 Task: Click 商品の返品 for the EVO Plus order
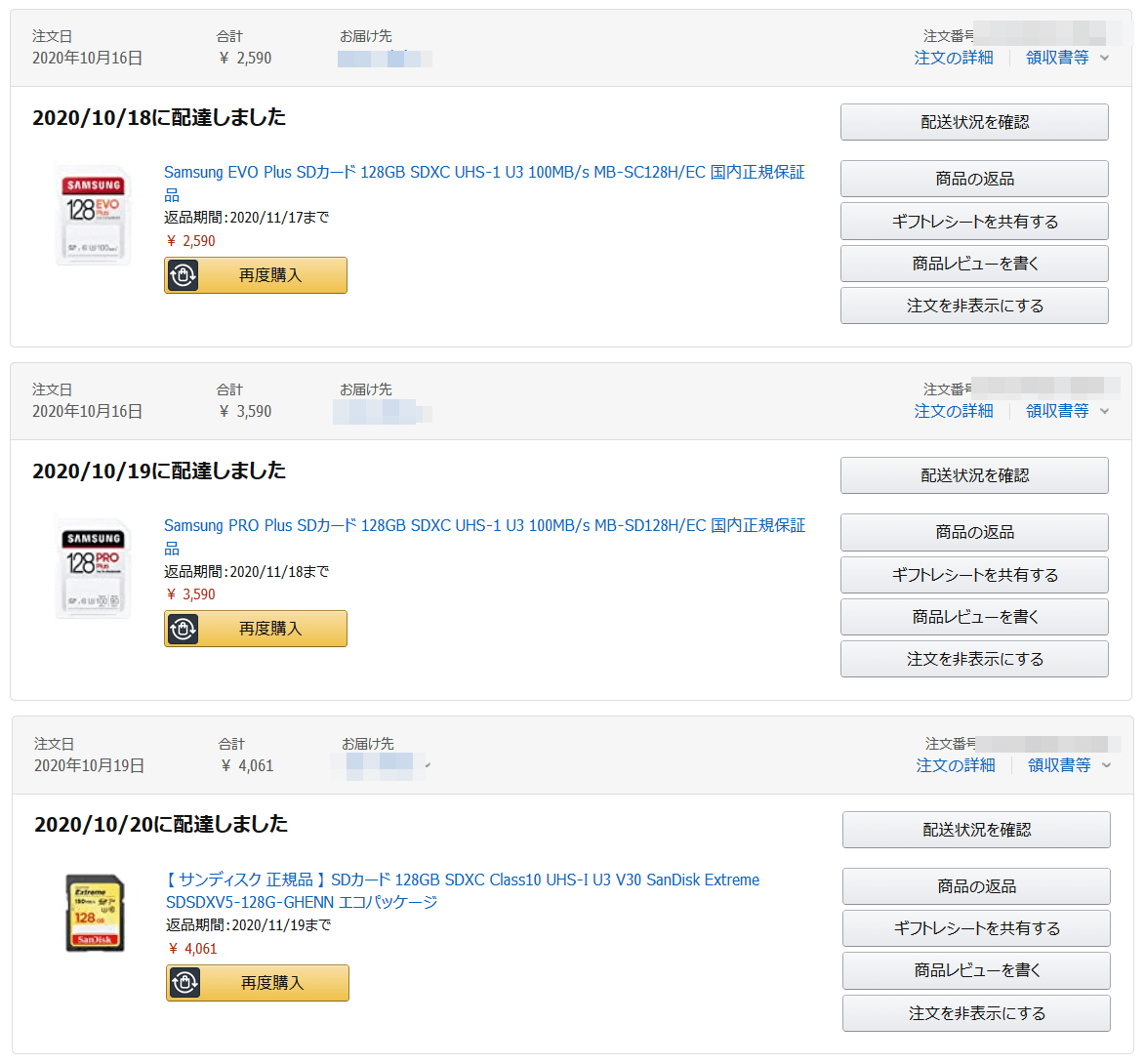tap(974, 179)
